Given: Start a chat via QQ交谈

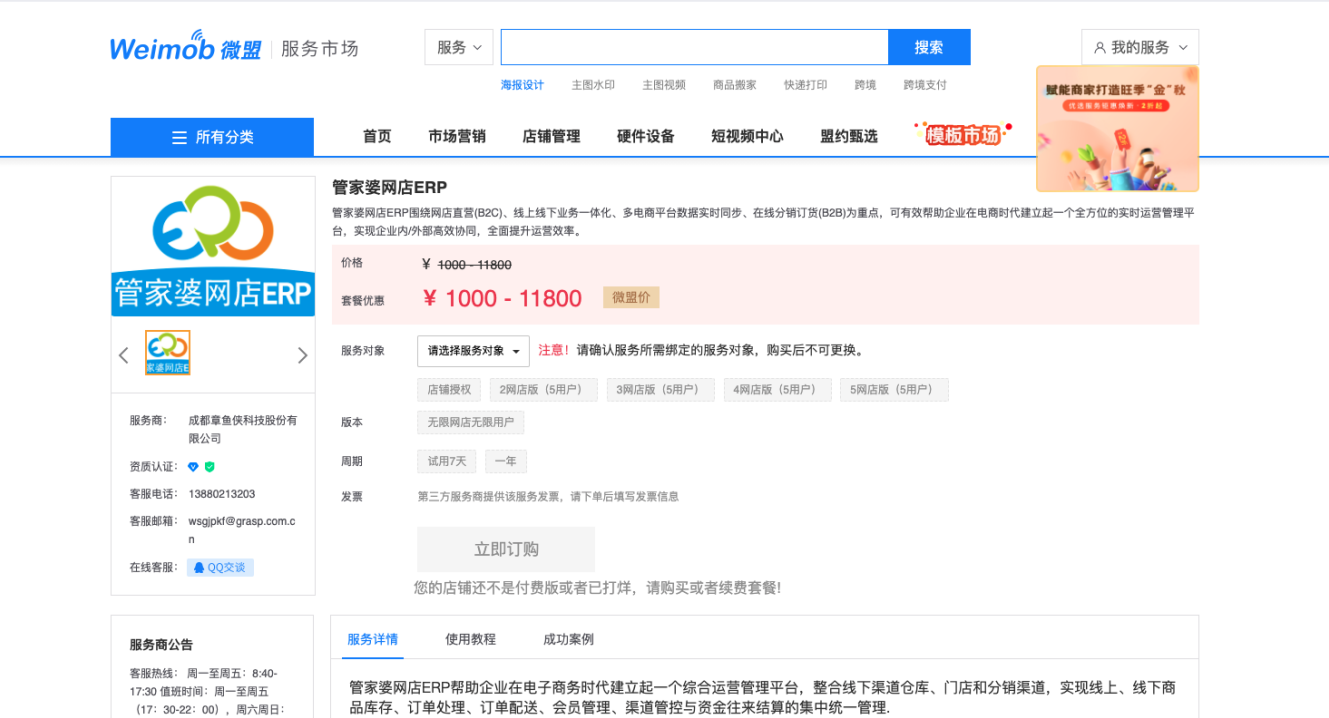Looking at the screenshot, I should point(220,567).
